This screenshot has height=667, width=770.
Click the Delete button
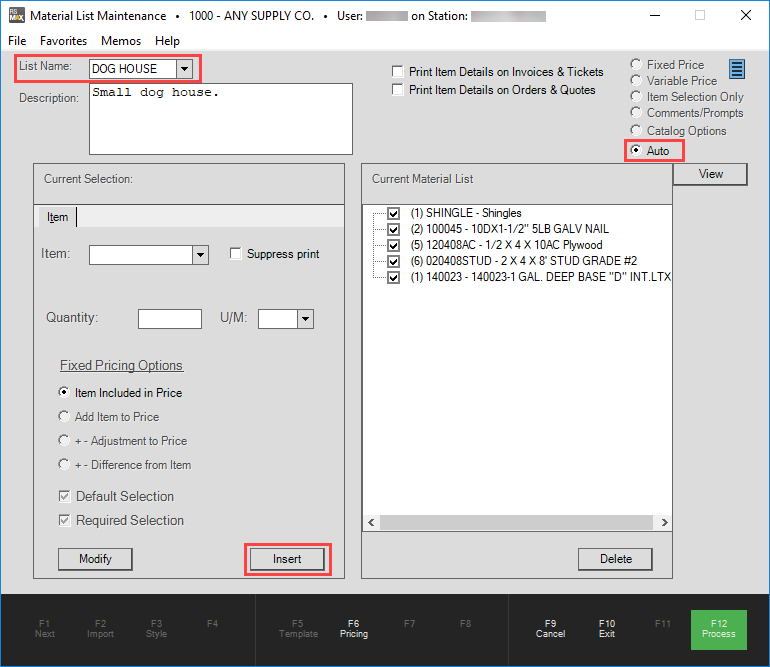[x=615, y=559]
